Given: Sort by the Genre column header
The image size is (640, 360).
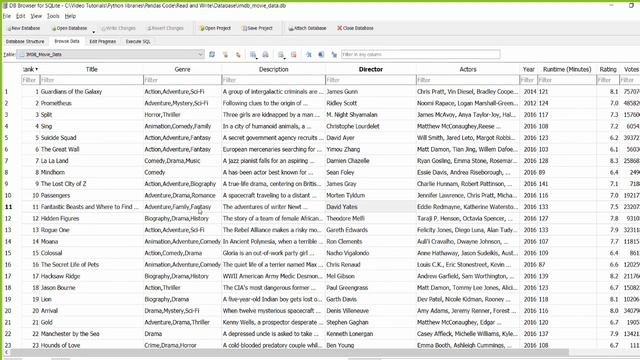Looking at the screenshot, I should [182, 69].
